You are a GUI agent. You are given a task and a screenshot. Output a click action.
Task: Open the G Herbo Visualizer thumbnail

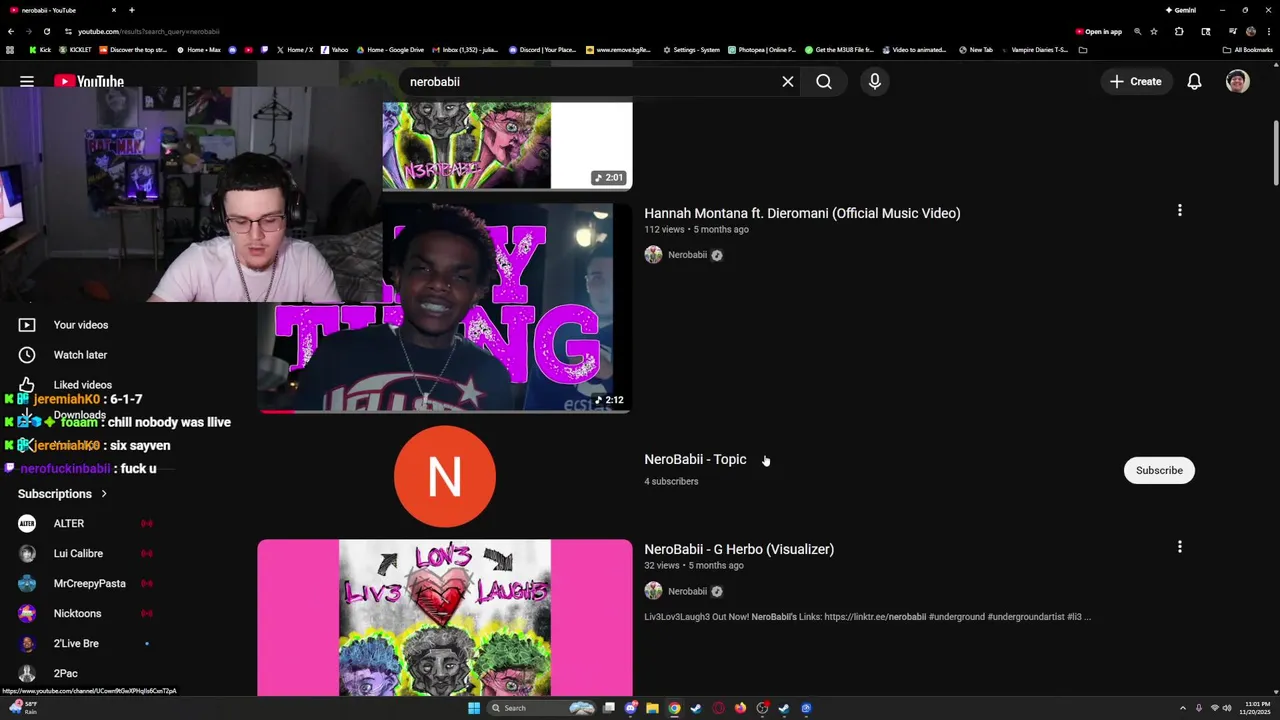pyautogui.click(x=445, y=618)
